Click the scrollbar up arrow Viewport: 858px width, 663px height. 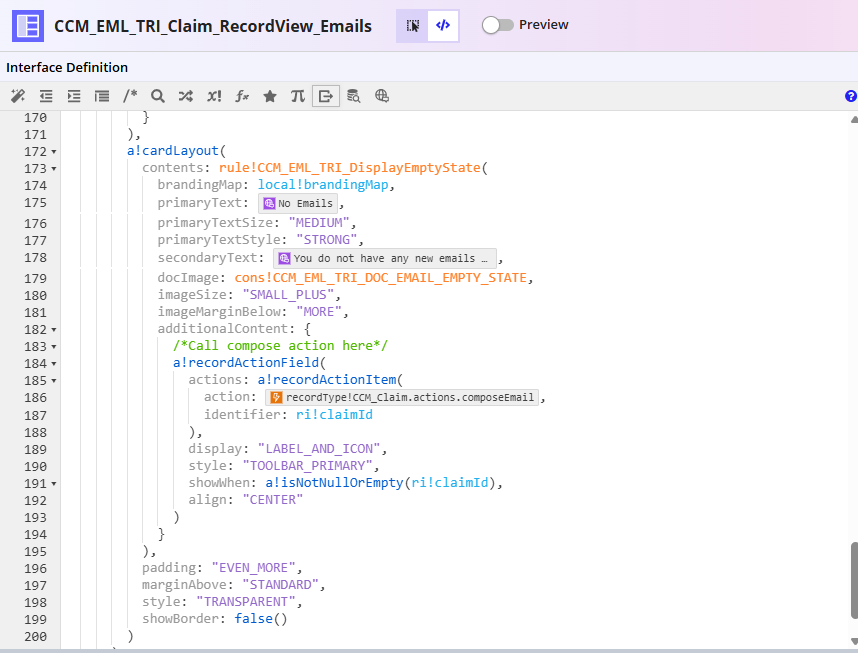[854, 119]
